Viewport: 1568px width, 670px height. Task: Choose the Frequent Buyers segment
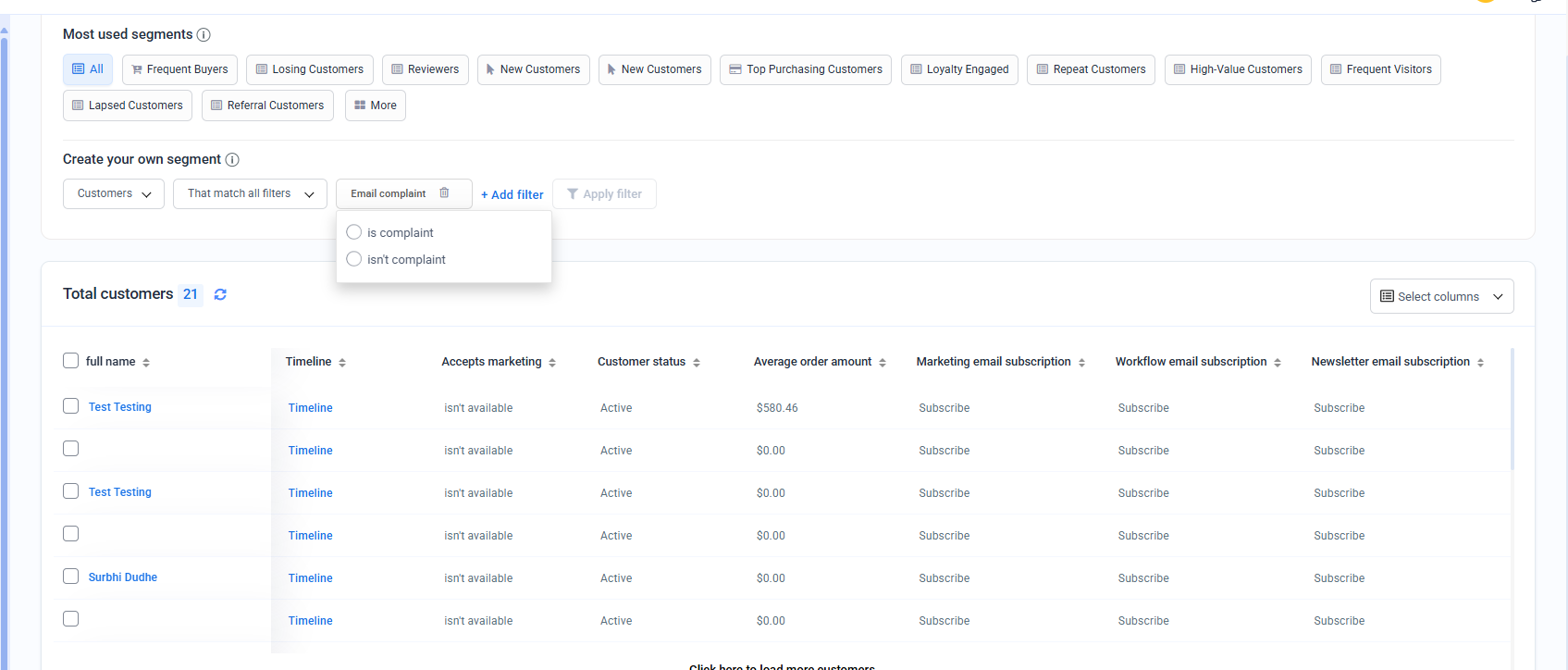pos(179,69)
